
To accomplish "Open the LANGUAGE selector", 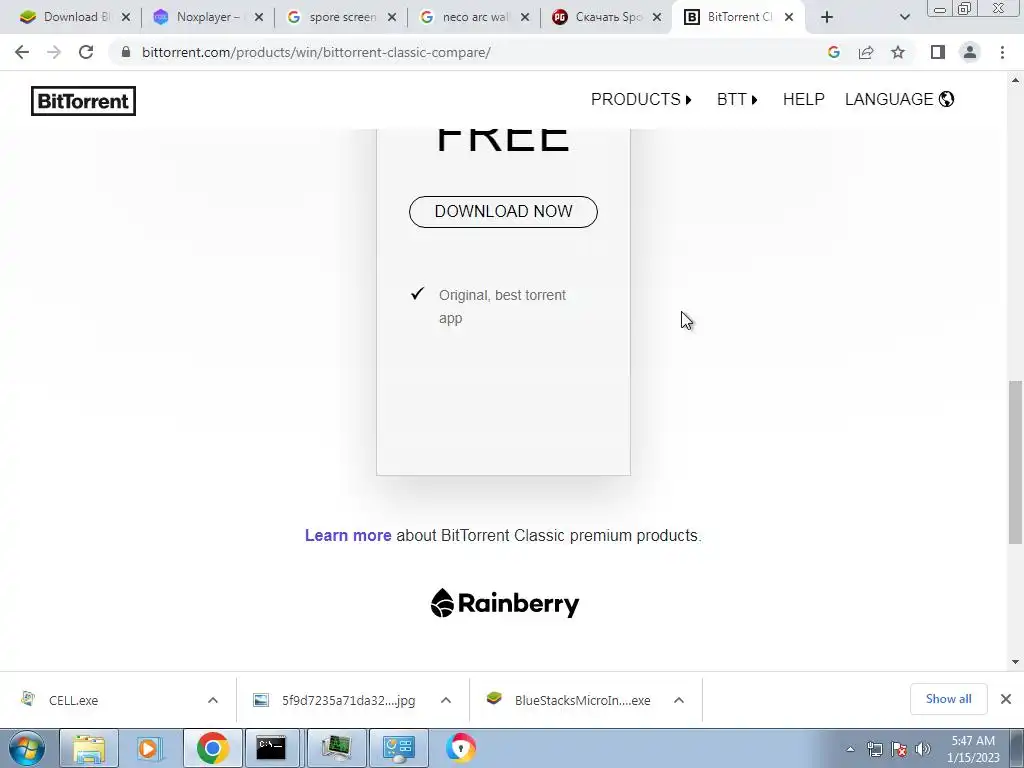I will point(899,99).
